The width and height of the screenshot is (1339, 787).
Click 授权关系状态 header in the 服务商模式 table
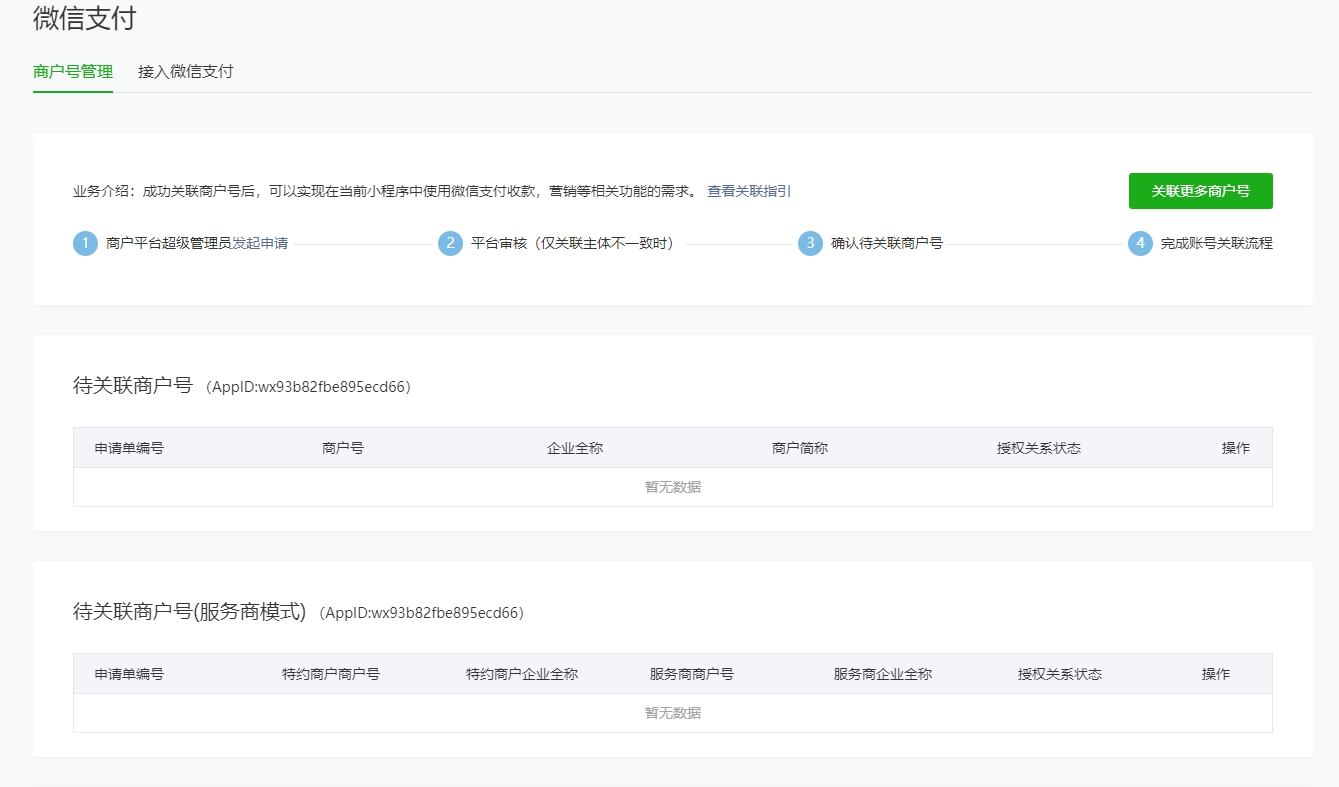[1060, 674]
